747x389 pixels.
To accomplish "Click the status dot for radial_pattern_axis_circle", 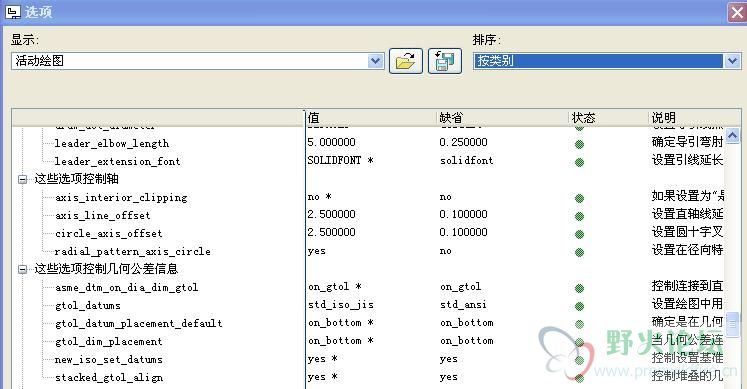I will tap(579, 252).
